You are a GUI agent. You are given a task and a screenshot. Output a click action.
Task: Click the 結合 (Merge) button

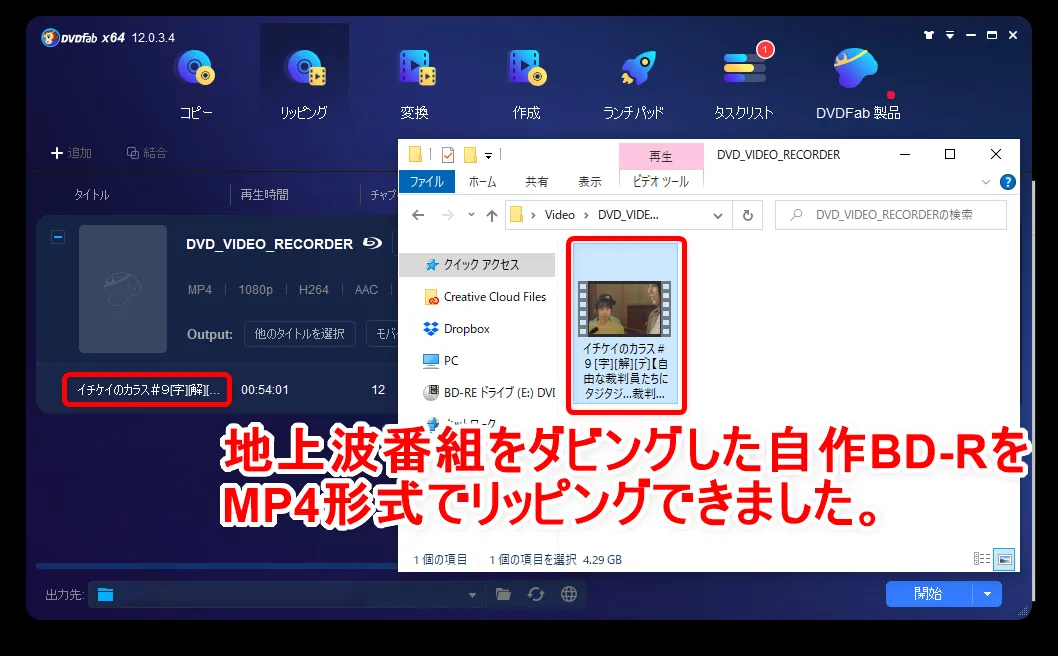tap(146, 153)
